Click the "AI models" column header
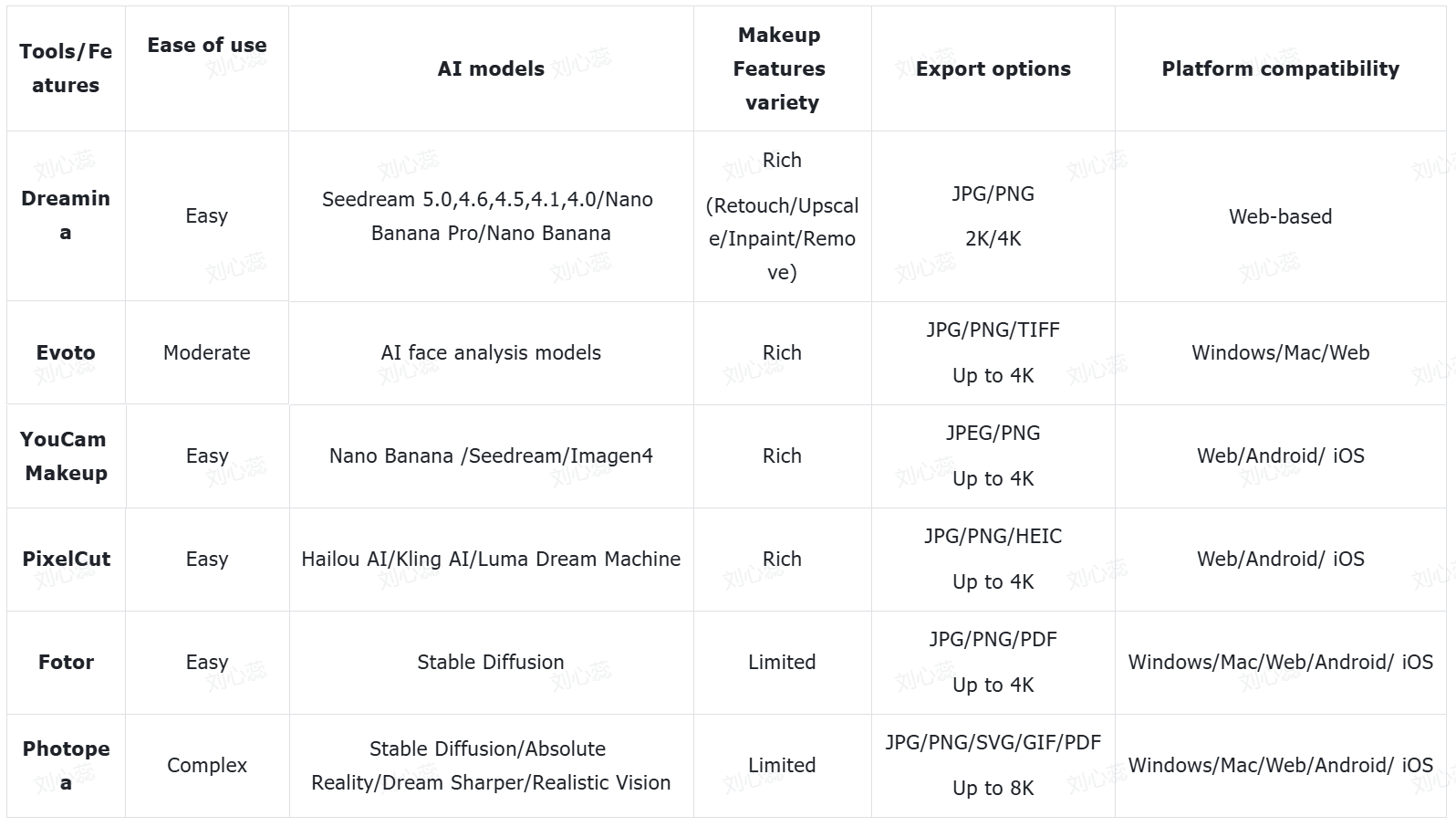The width and height of the screenshot is (1456, 827). coord(491,68)
